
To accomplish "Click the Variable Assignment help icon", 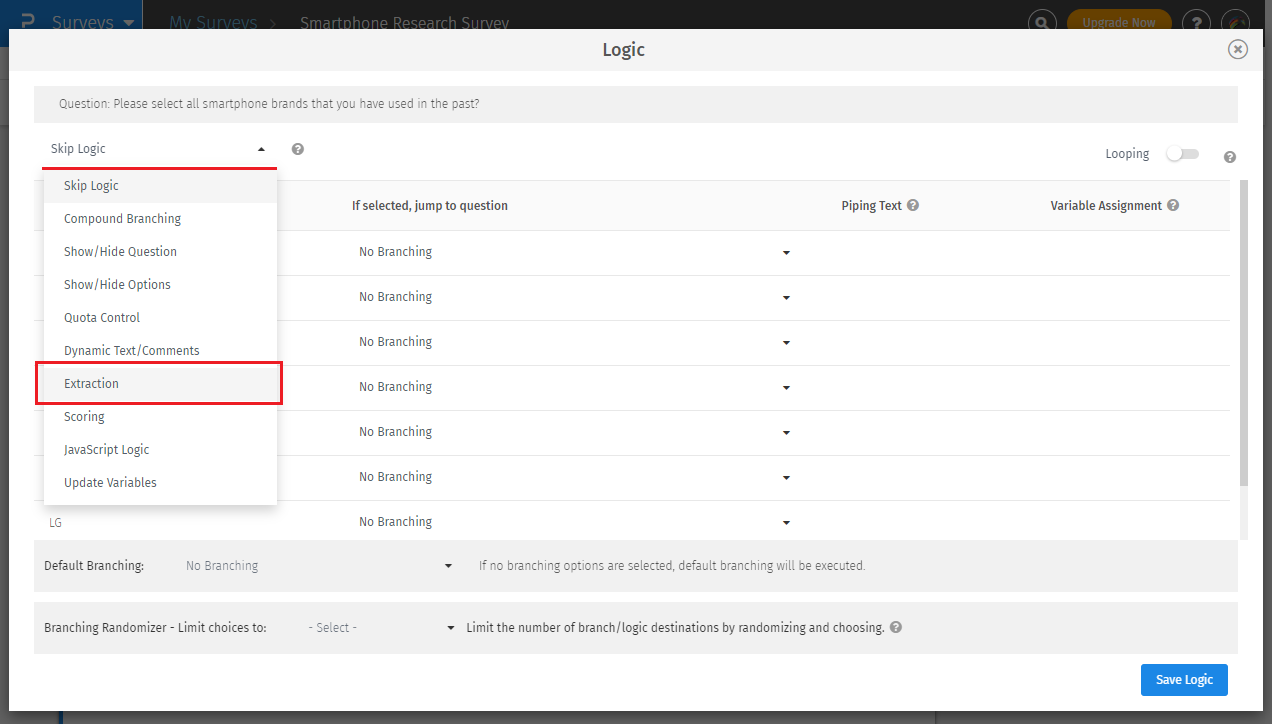I will 1173,204.
